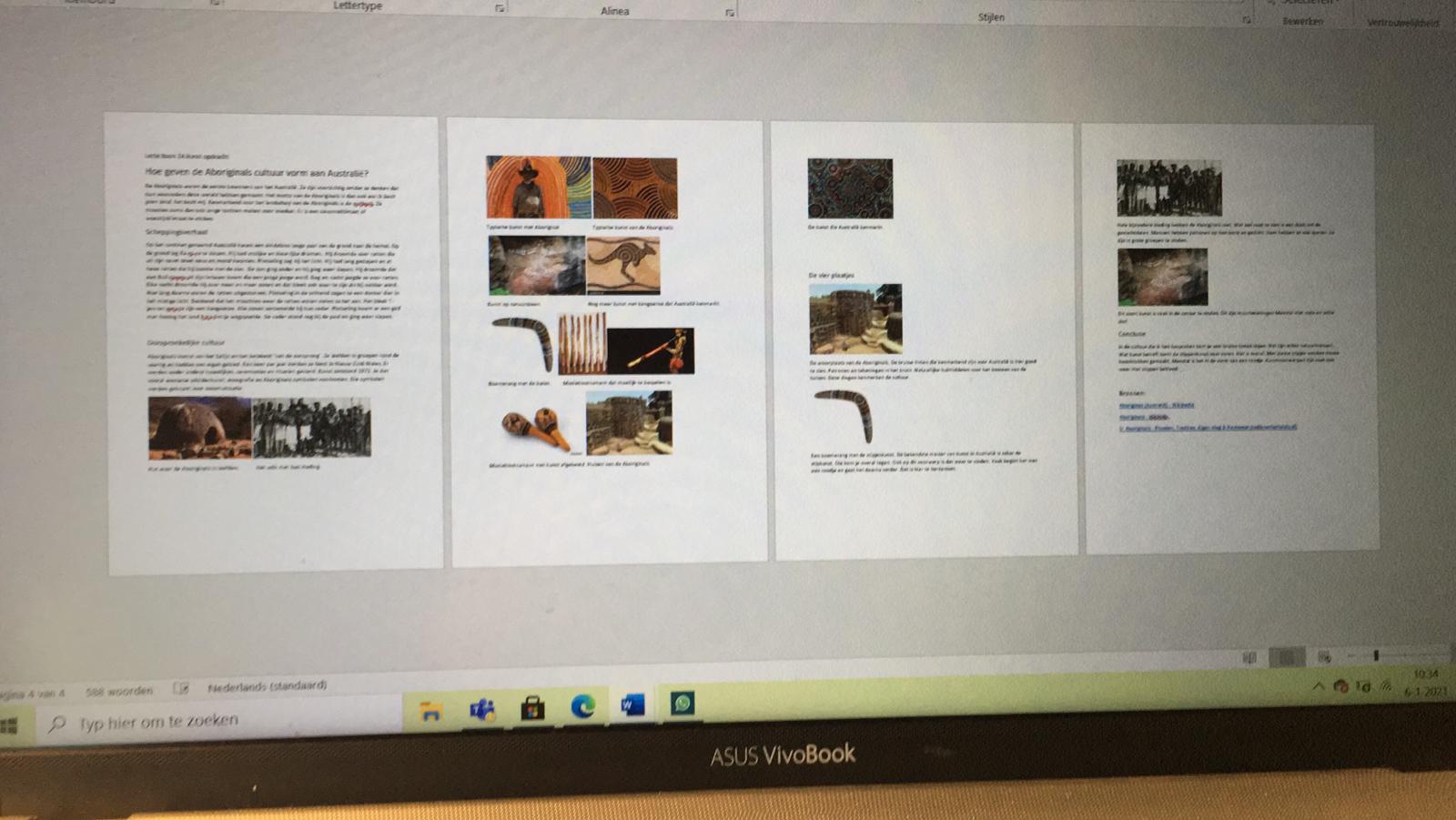Click the Wikipedia source link on page four
The width and height of the screenshot is (1456, 820).
point(1156,405)
